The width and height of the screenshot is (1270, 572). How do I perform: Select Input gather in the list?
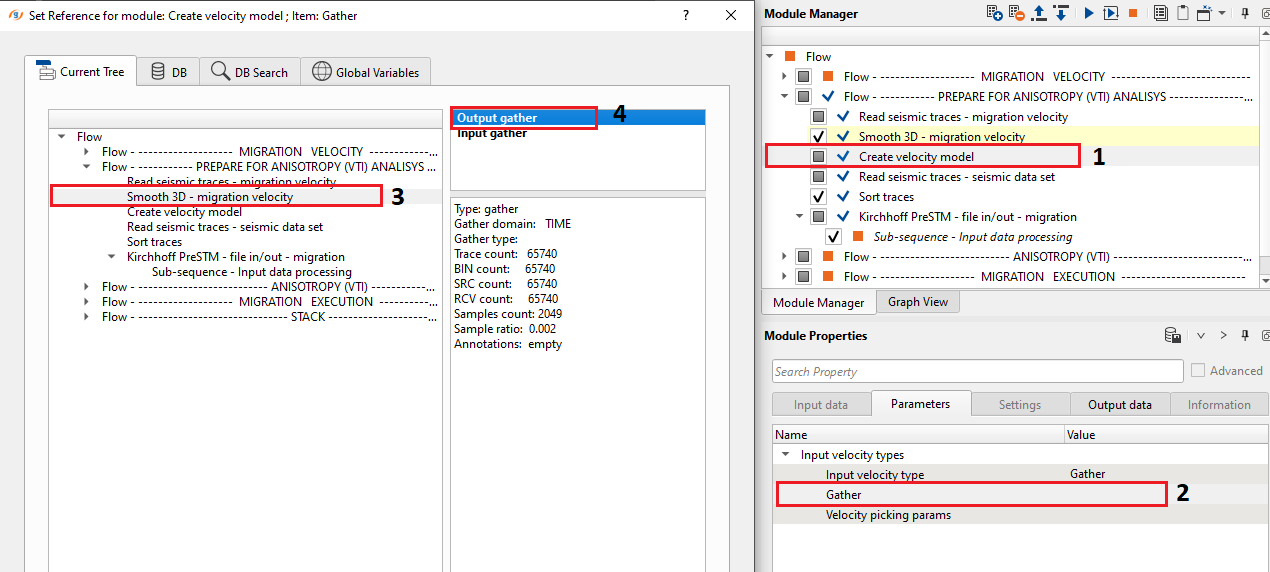(492, 134)
